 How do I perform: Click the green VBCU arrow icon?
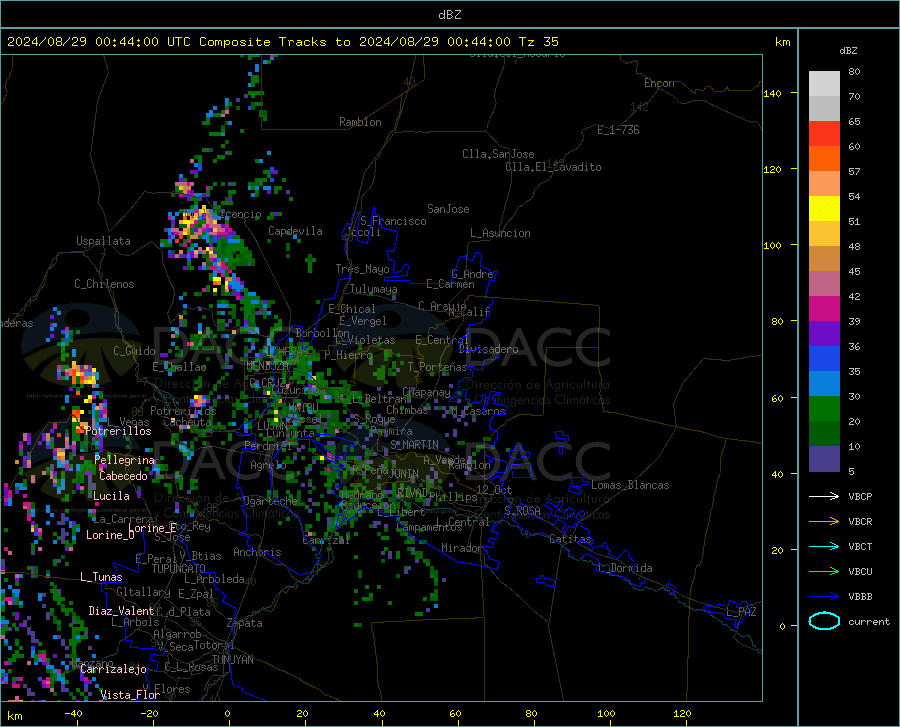coord(824,572)
